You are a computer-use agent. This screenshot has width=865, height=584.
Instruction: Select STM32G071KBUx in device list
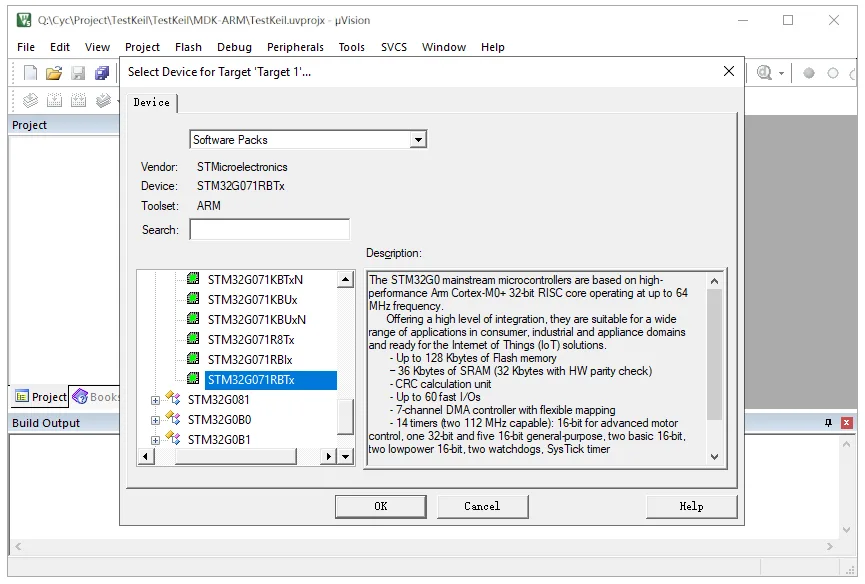[x=253, y=299]
